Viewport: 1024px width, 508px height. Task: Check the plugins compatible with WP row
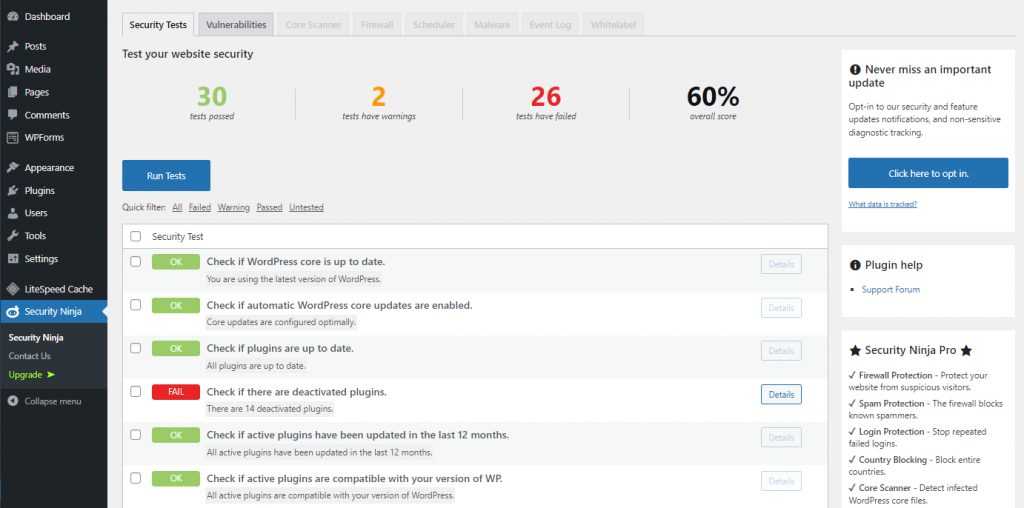tap(135, 478)
